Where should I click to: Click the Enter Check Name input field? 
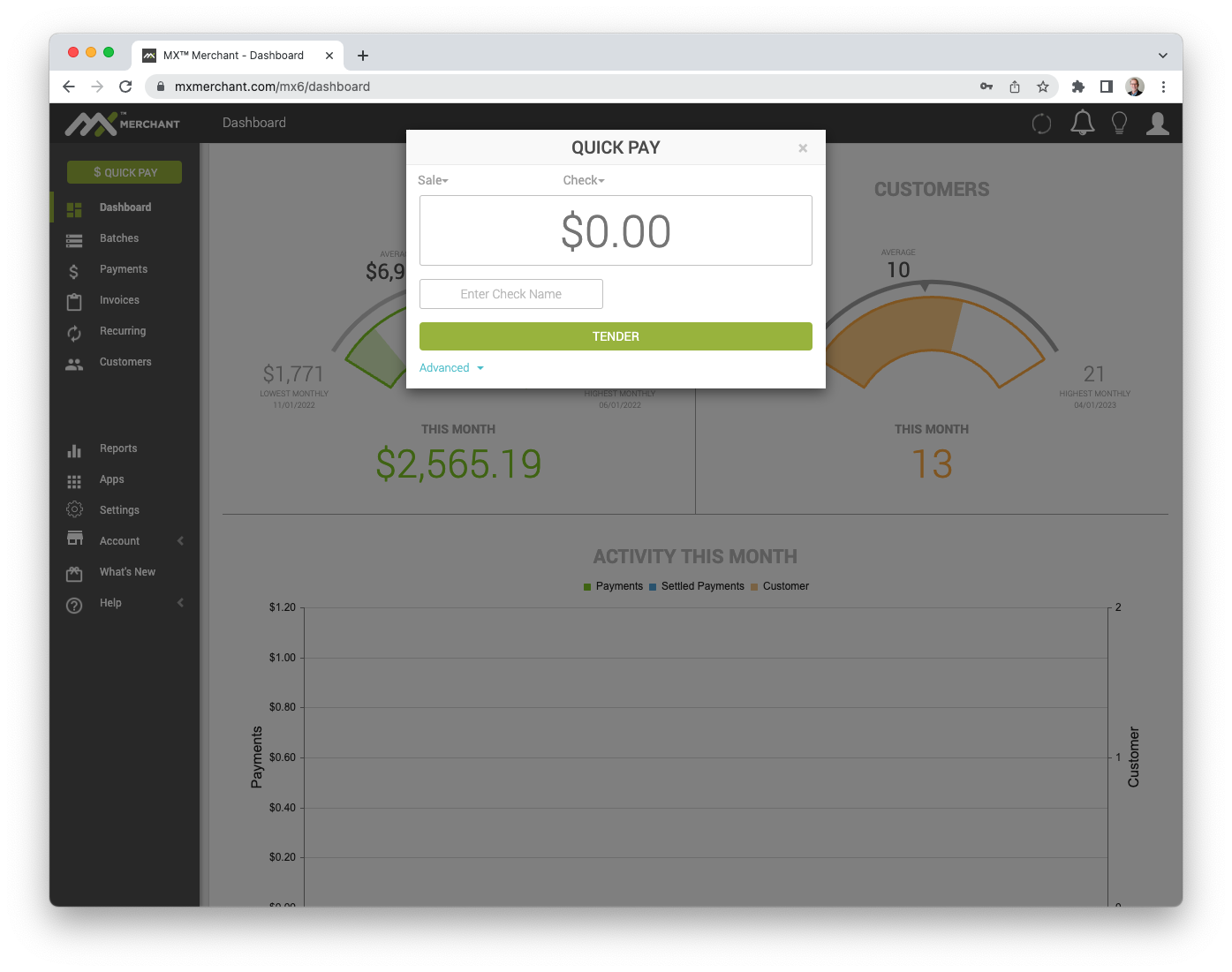click(x=510, y=294)
